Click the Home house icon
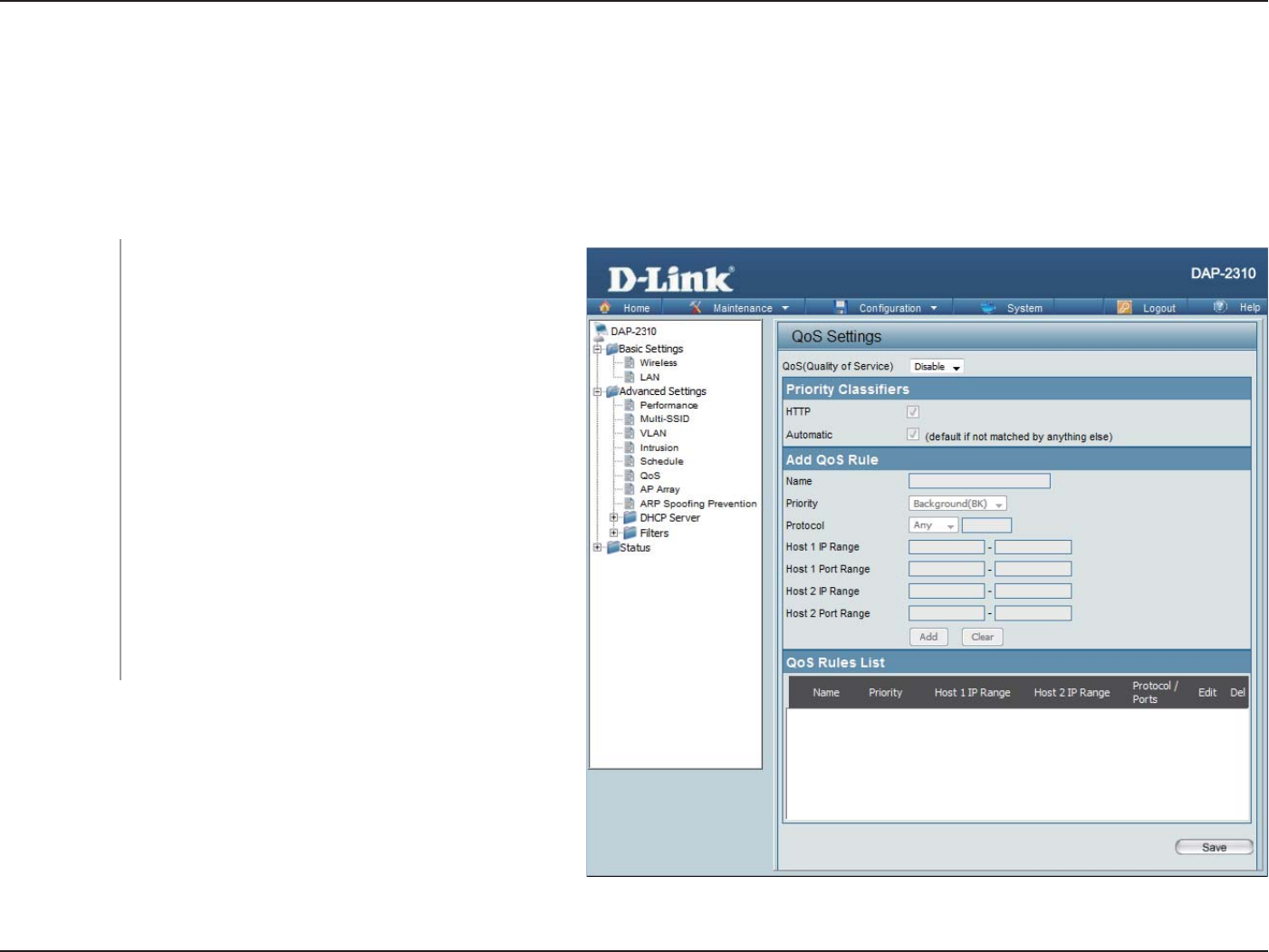Viewport: 1269px width, 952px height. pos(605,308)
